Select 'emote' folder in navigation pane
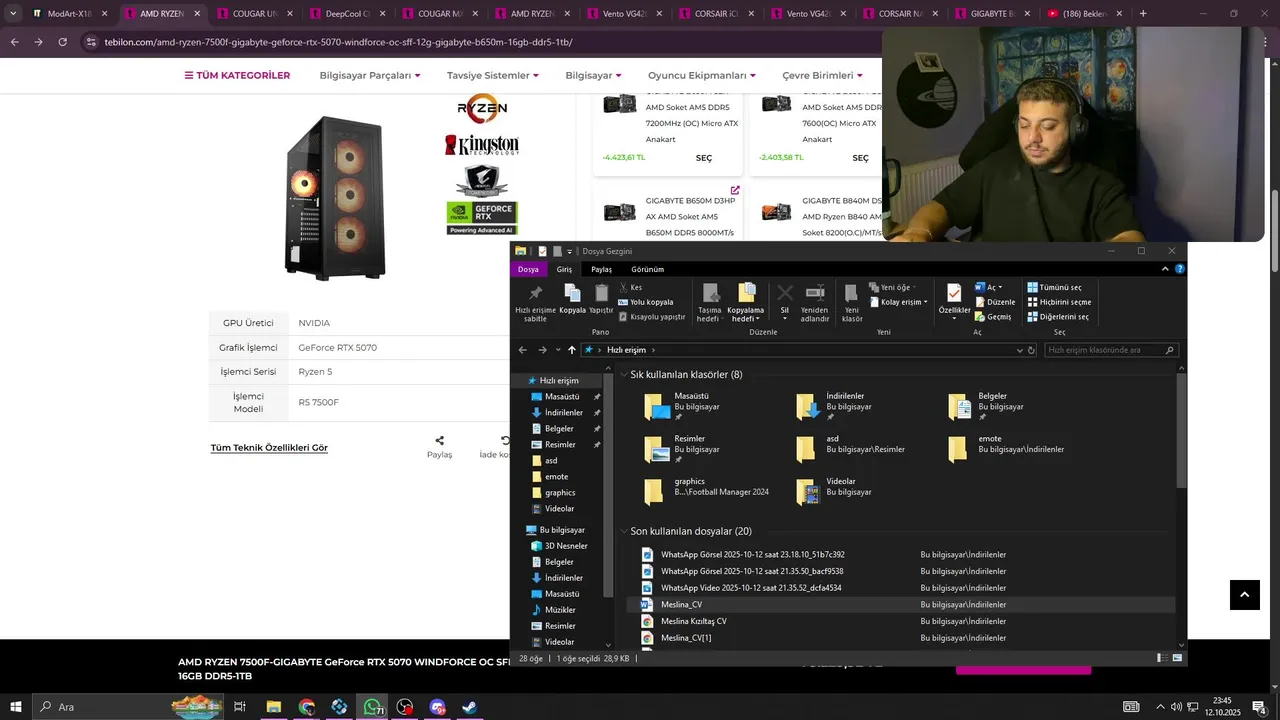Screen dimensions: 1280x720 point(556,476)
